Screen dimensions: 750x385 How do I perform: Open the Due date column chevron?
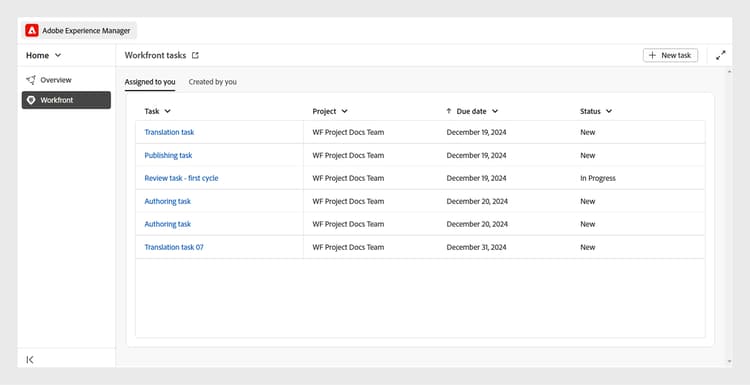(x=495, y=111)
